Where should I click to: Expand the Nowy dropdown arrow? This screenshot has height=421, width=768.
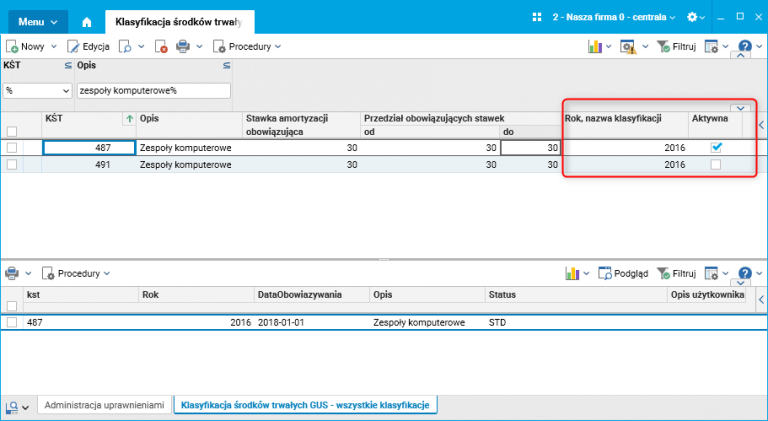54,47
